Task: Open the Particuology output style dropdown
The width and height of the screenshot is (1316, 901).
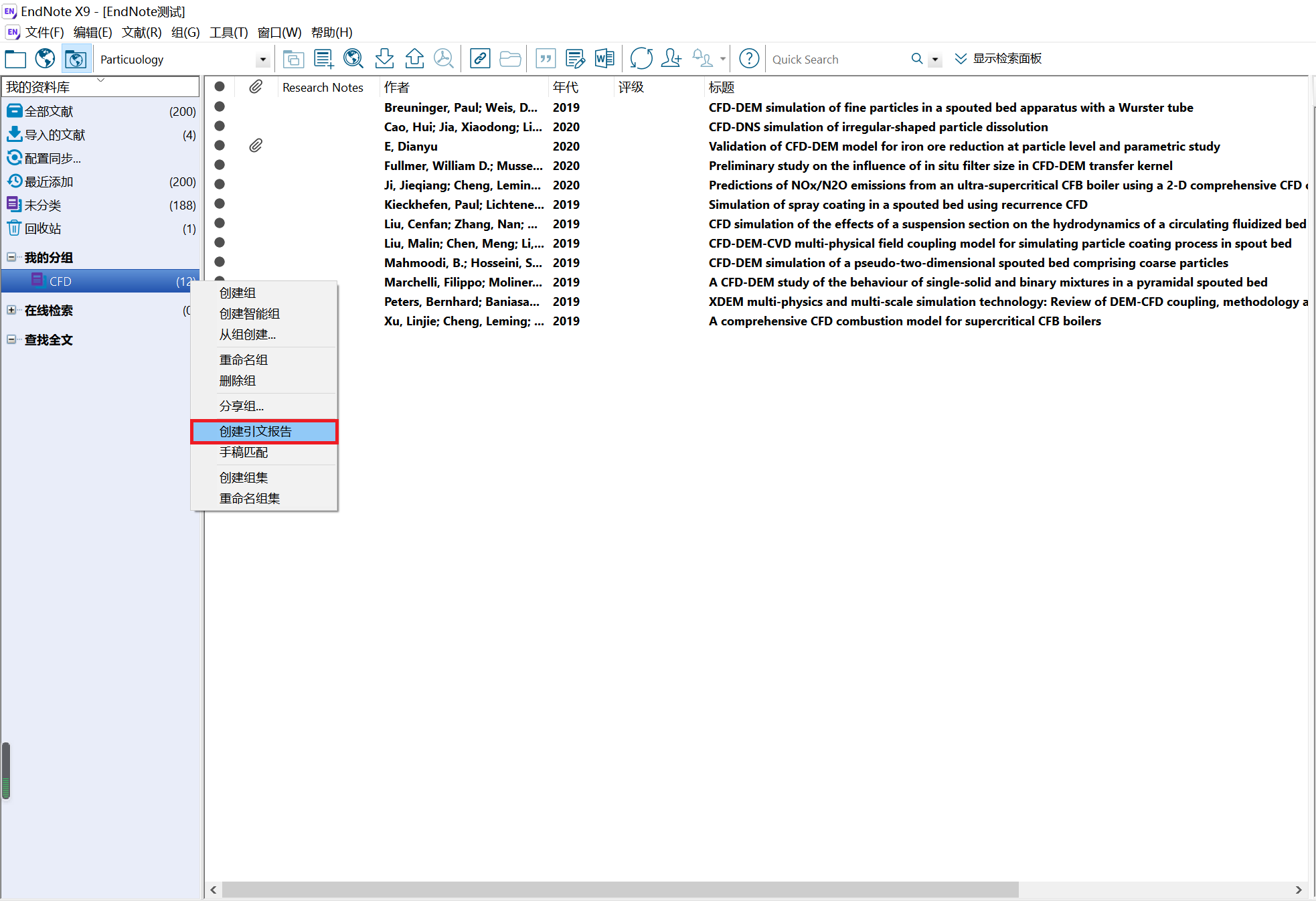Action: pyautogui.click(x=262, y=60)
